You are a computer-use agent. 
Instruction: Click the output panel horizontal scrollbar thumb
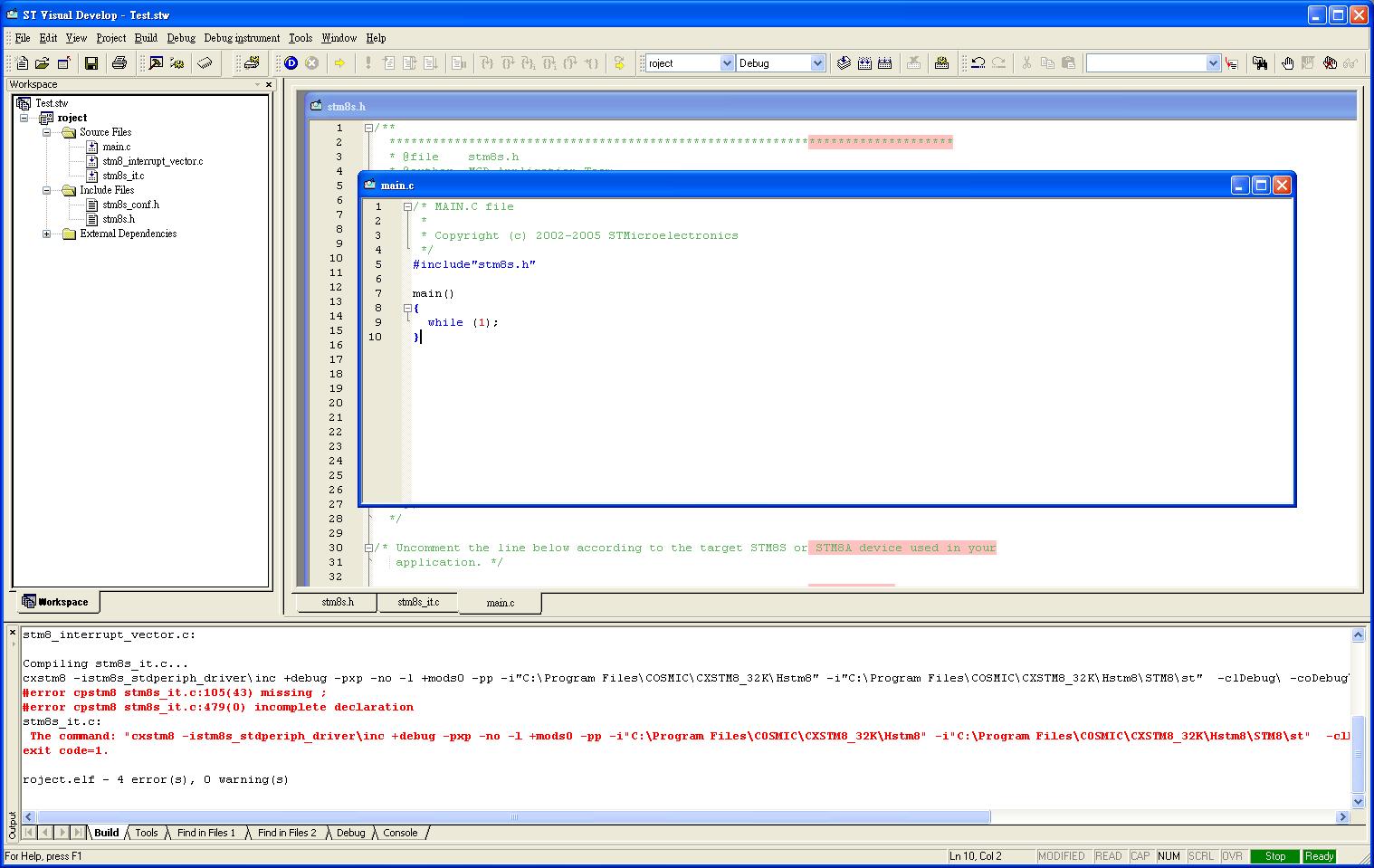point(513,816)
